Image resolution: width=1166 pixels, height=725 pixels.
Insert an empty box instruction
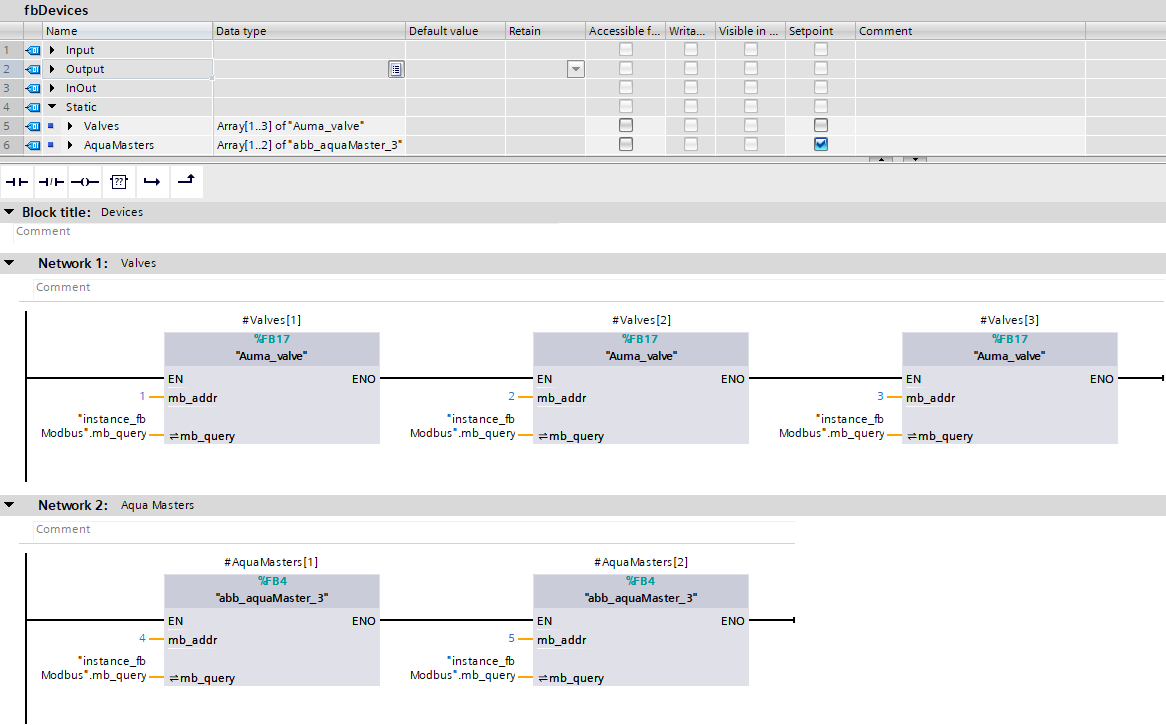(x=119, y=182)
